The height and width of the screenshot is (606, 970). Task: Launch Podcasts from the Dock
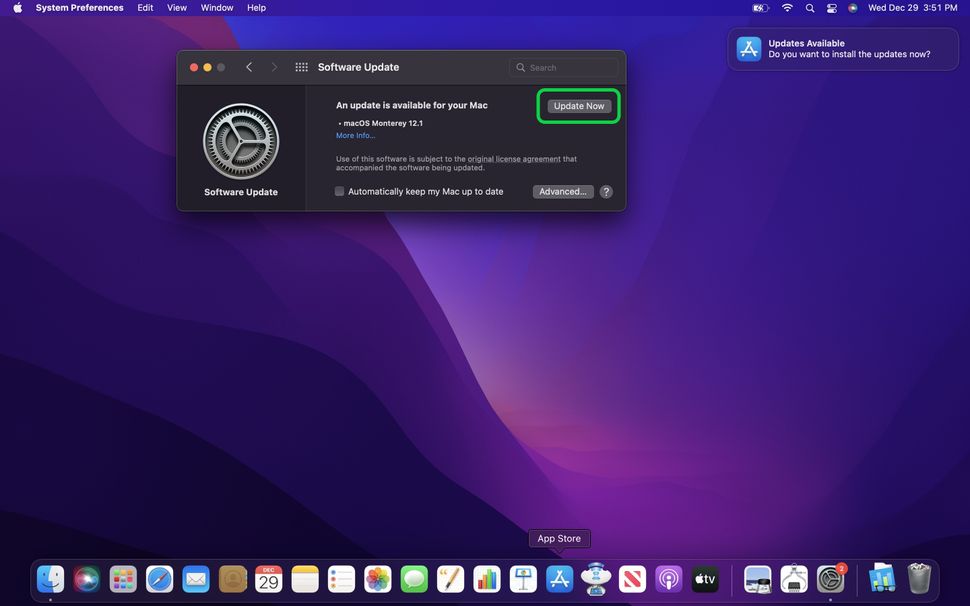668,578
